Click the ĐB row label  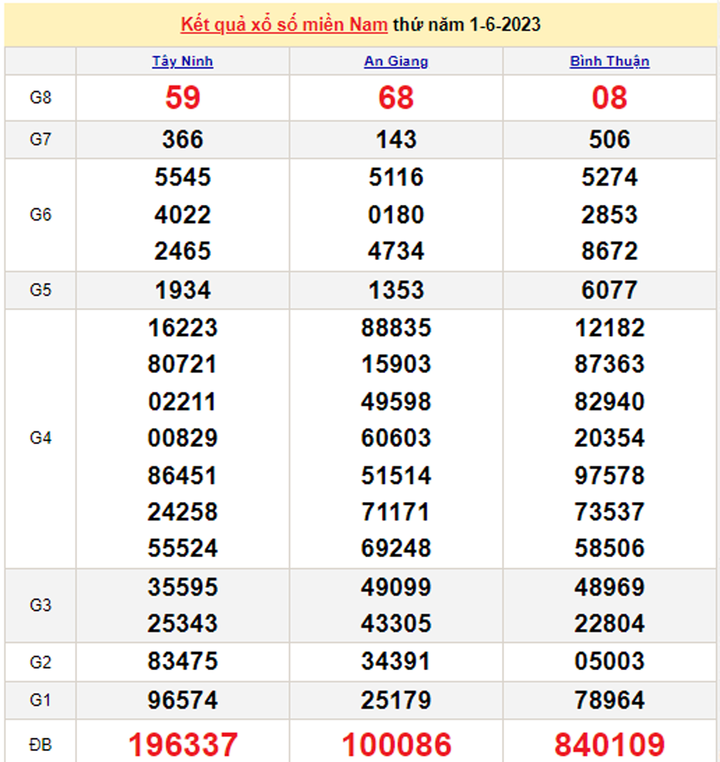[x=40, y=744]
